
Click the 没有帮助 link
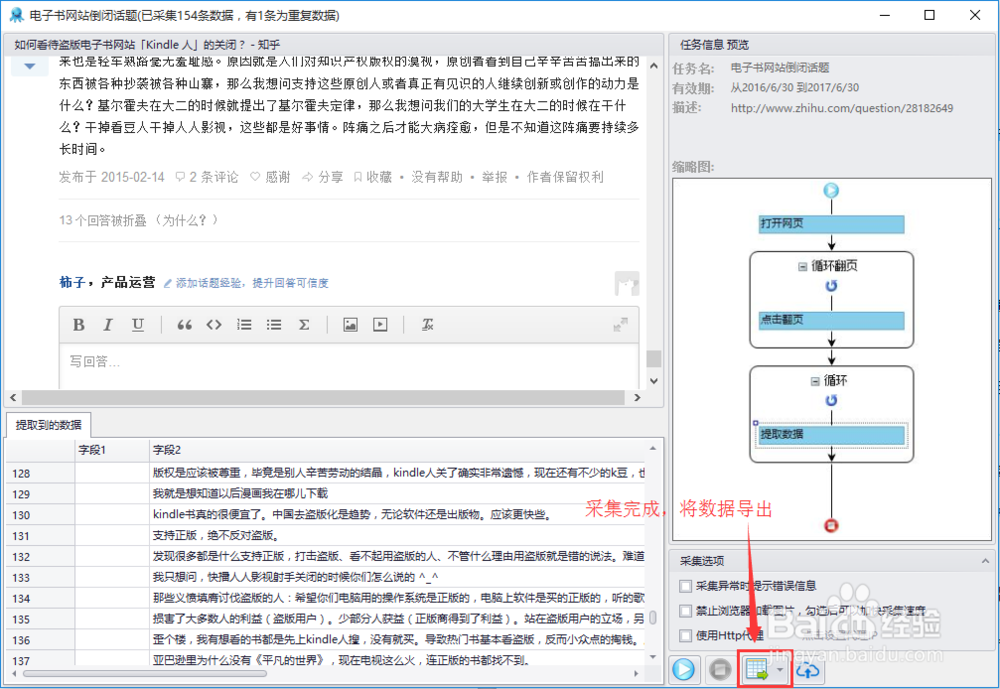(x=437, y=177)
